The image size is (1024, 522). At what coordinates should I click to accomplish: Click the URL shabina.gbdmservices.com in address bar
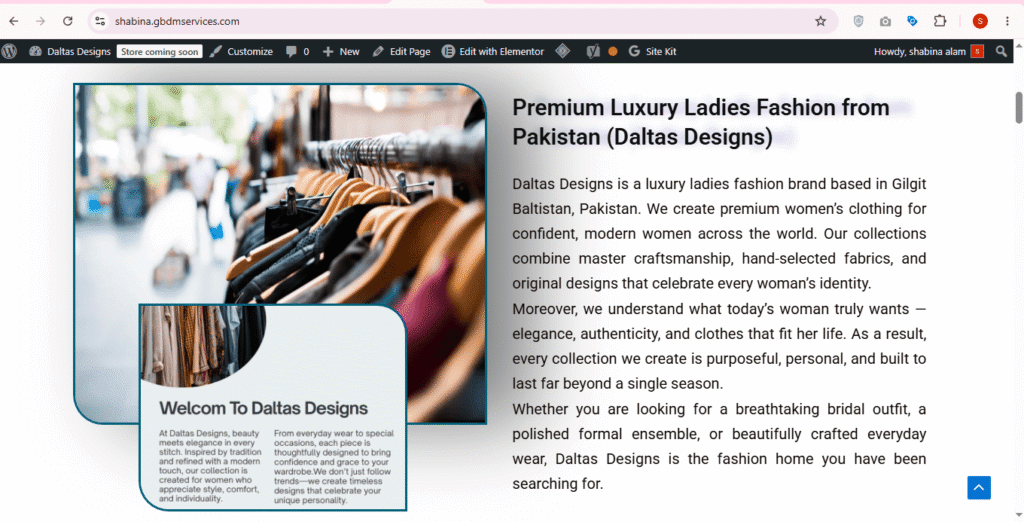click(177, 22)
